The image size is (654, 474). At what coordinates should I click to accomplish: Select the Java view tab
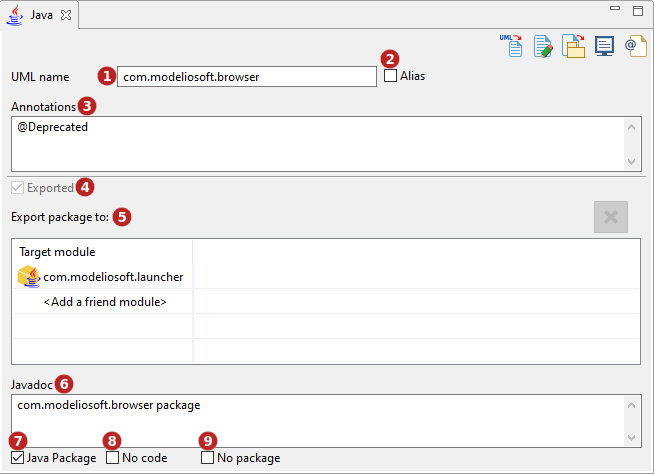[x=41, y=15]
